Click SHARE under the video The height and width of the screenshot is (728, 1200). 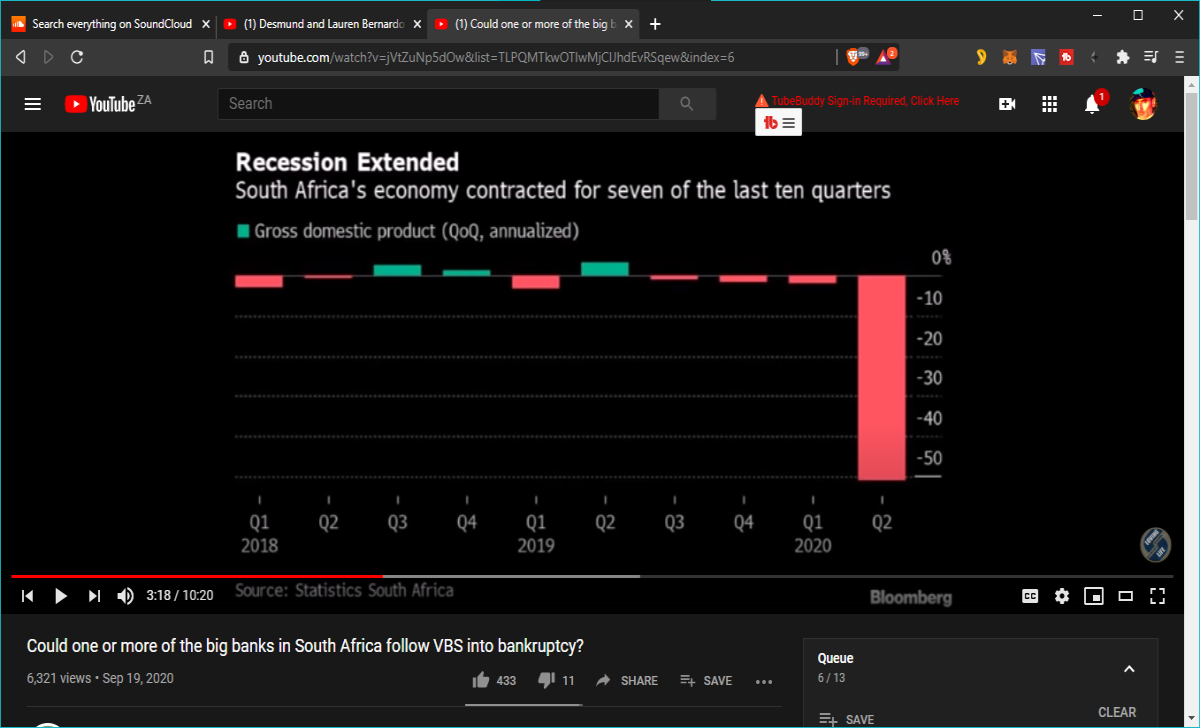[x=627, y=681]
